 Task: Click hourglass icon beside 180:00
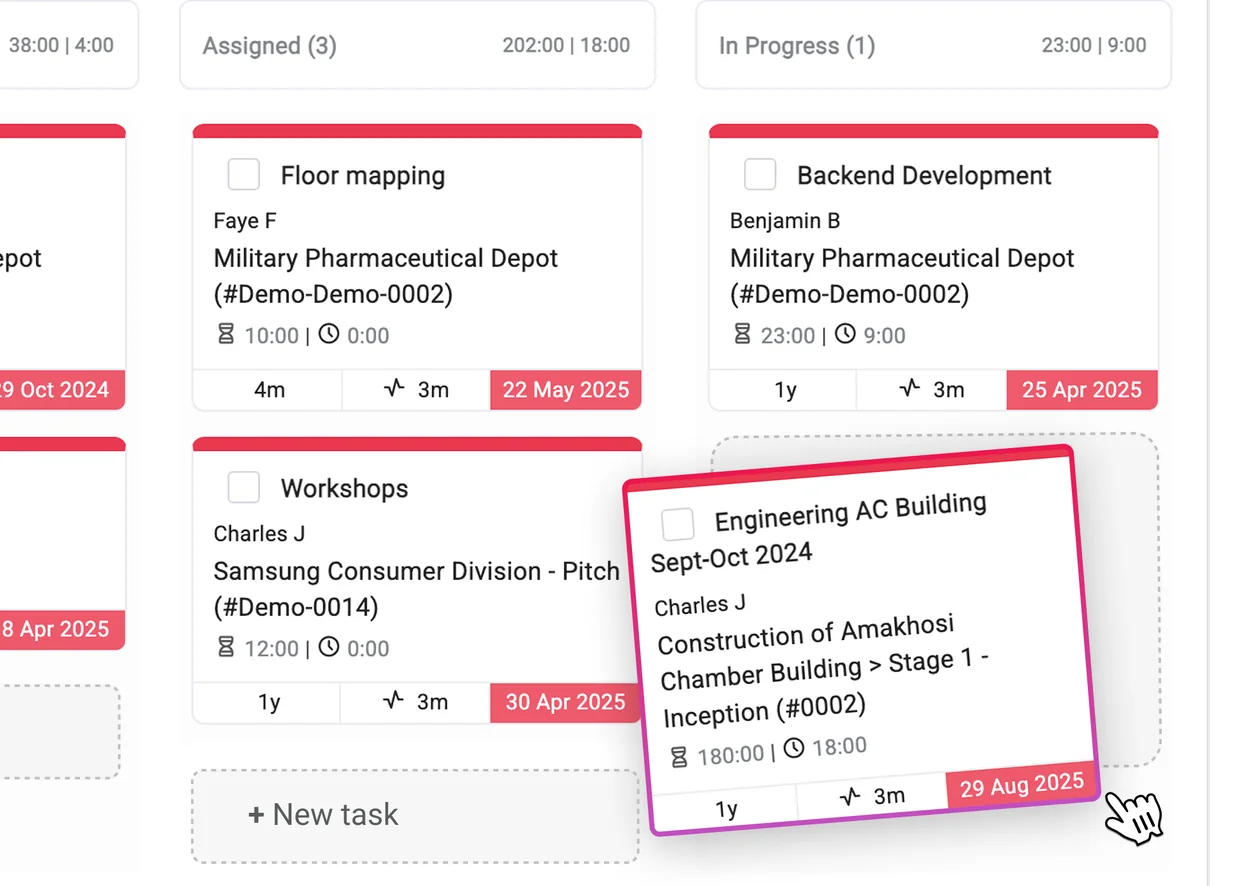coord(679,757)
